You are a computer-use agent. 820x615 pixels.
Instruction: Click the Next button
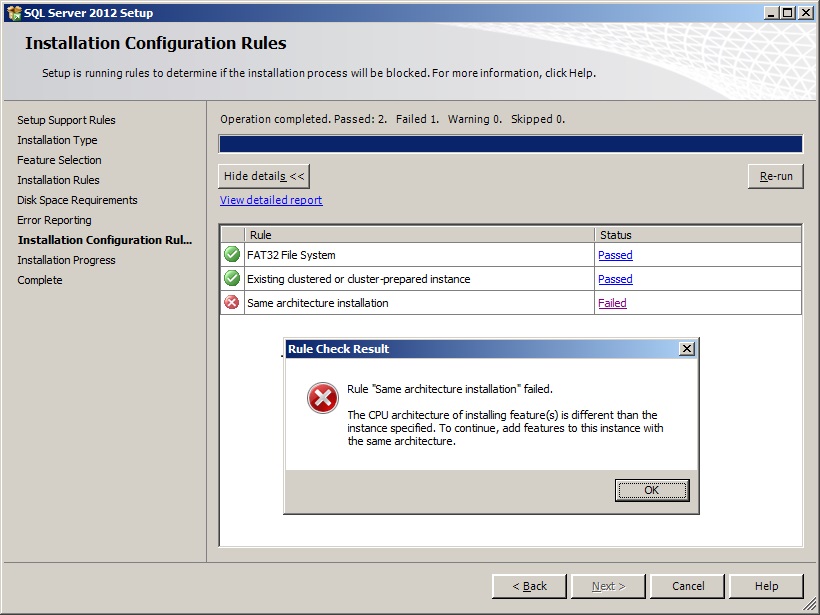608,586
